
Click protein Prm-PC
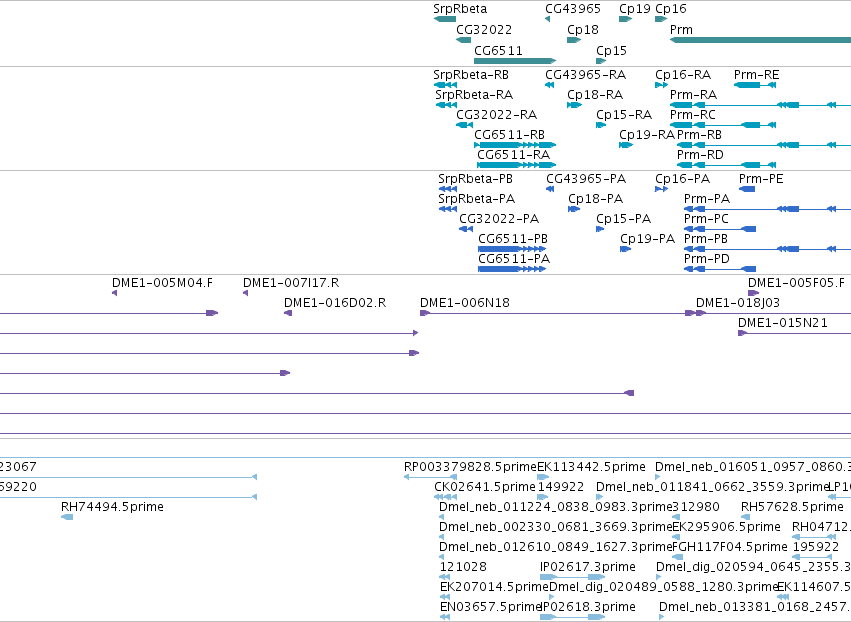(x=720, y=229)
